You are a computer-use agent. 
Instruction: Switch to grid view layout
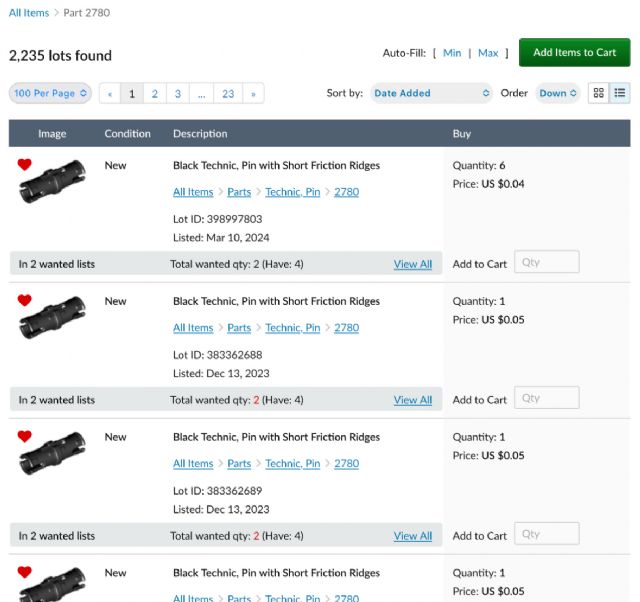(x=598, y=93)
